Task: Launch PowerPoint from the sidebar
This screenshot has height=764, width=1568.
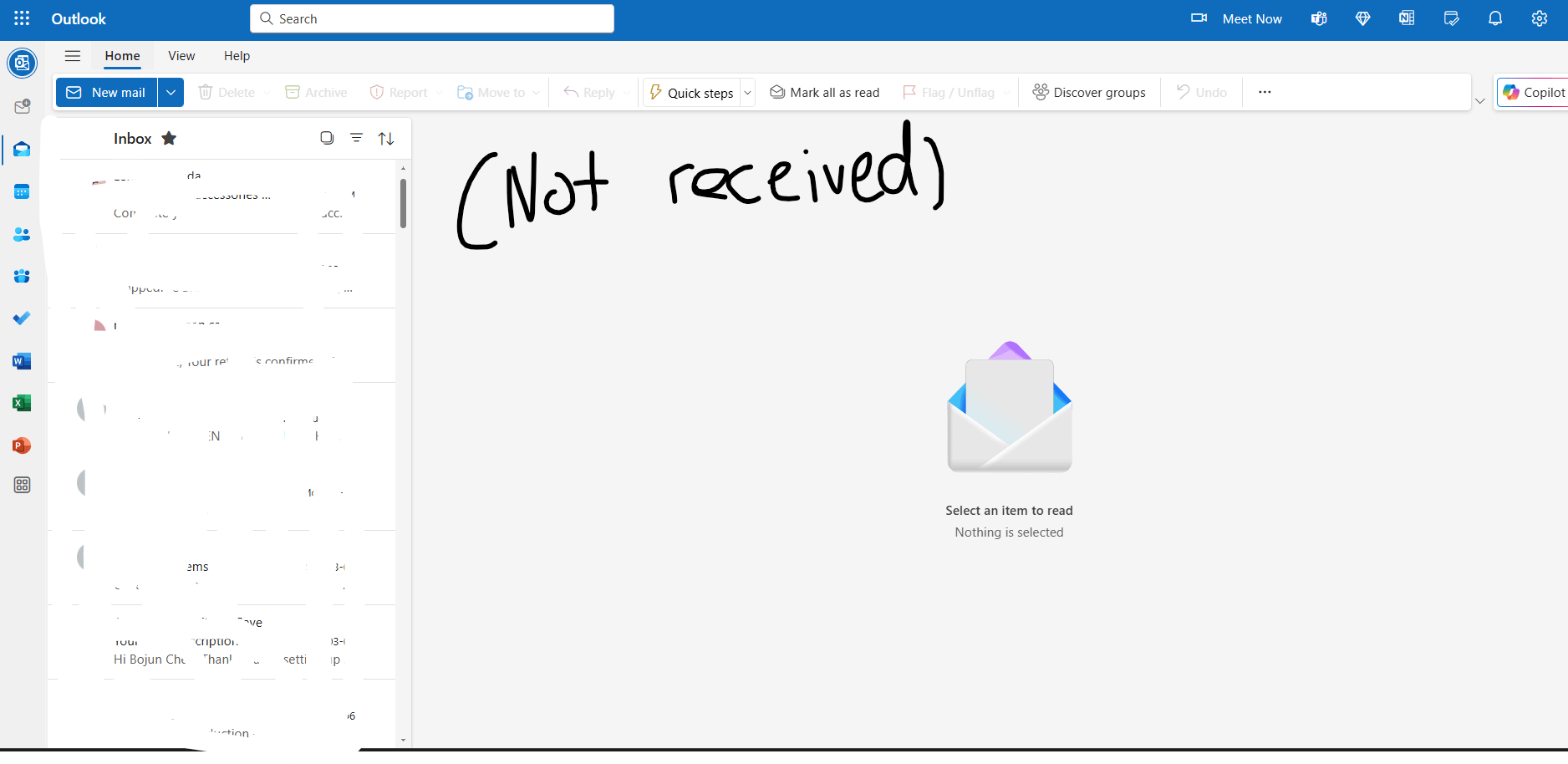Action: click(22, 446)
